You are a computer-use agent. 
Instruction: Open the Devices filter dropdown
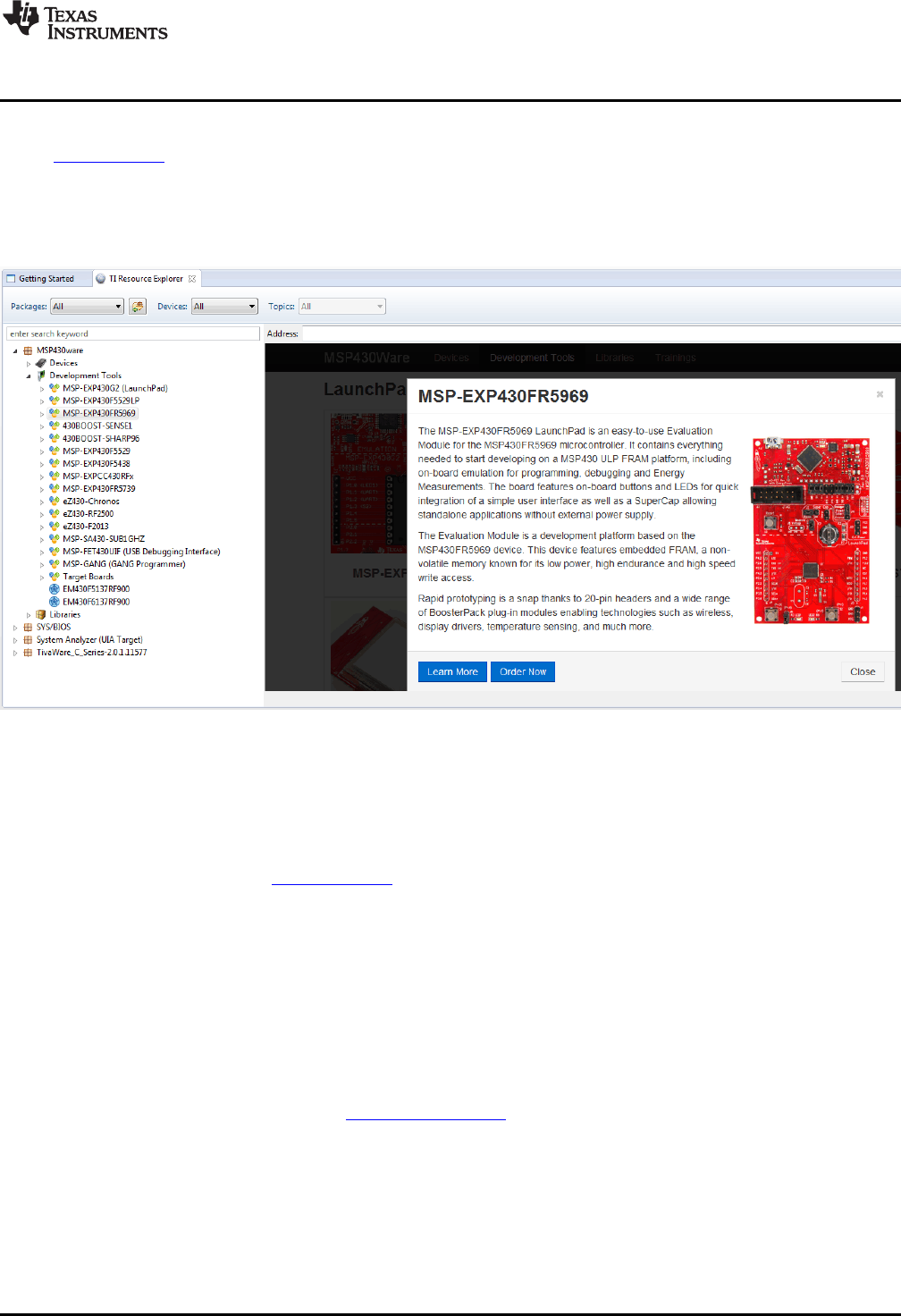(x=224, y=307)
